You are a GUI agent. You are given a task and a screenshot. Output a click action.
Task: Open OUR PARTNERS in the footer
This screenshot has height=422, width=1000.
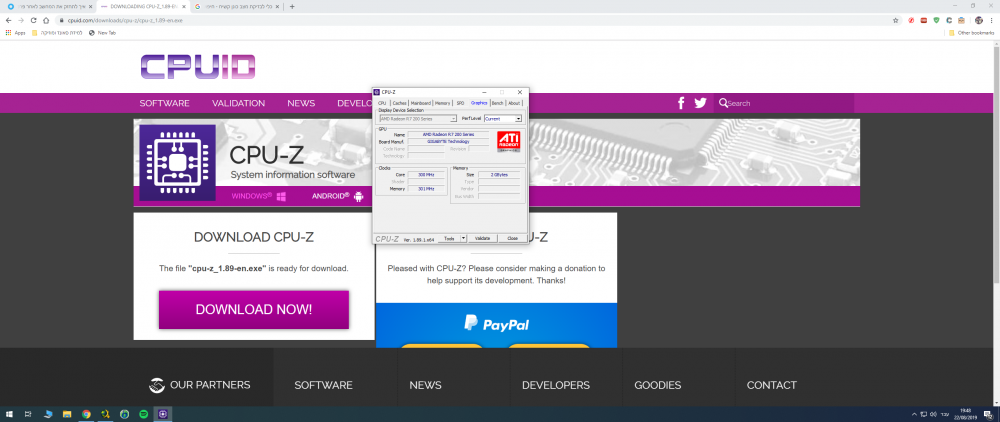[x=200, y=385]
